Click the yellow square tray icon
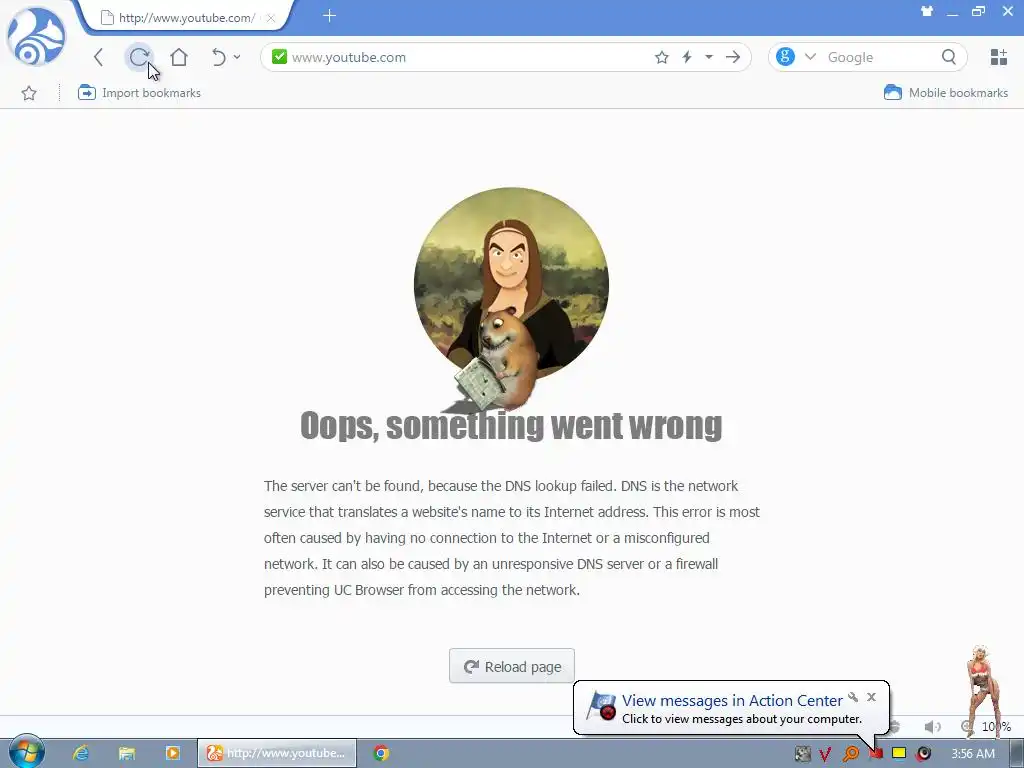This screenshot has width=1024, height=768. pyautogui.click(x=899, y=753)
